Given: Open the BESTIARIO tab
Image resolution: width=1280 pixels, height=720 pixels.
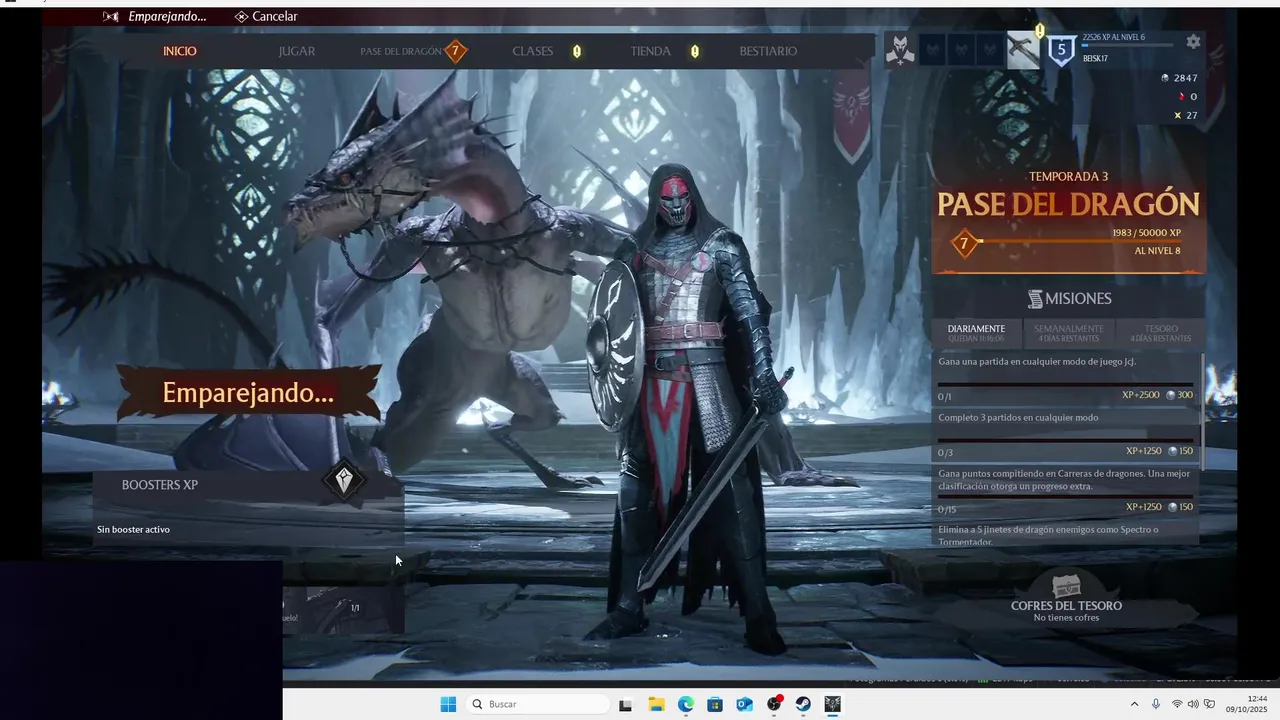Looking at the screenshot, I should pyautogui.click(x=768, y=51).
